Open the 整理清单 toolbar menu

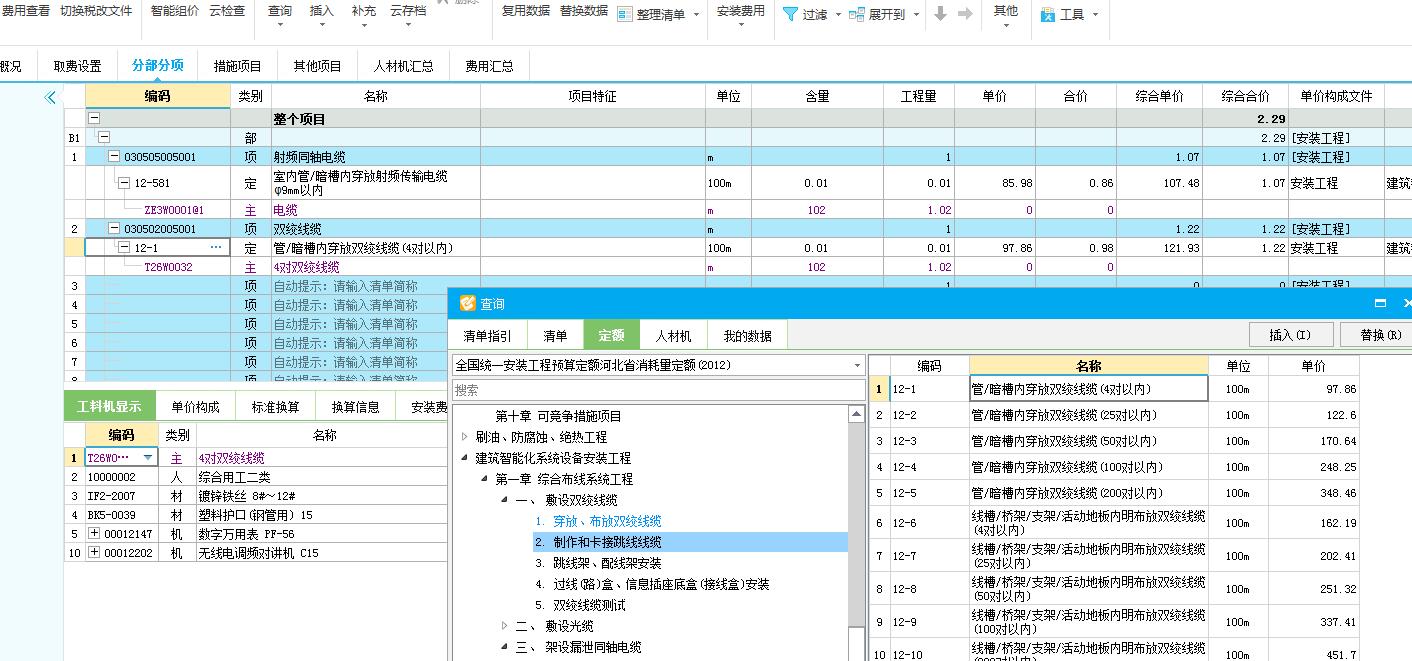tap(659, 15)
